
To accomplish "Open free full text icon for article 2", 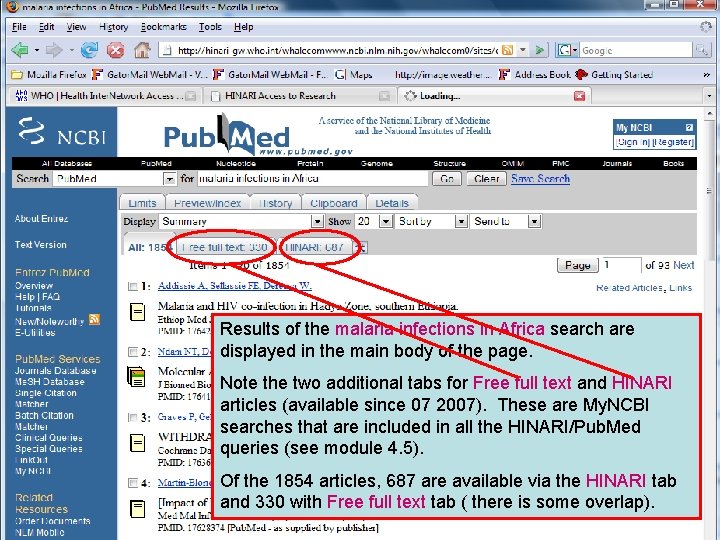I will (x=136, y=377).
